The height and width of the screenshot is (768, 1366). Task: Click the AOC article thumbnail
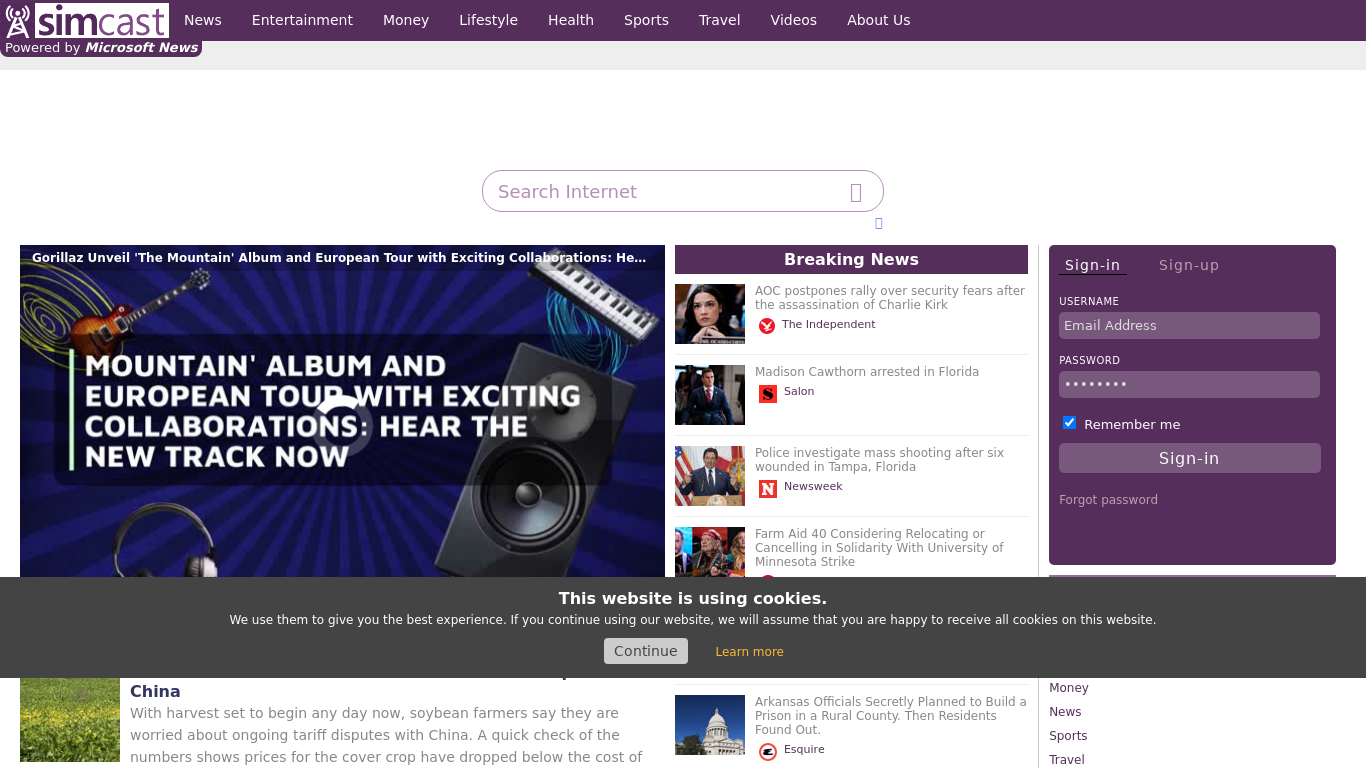coord(710,314)
